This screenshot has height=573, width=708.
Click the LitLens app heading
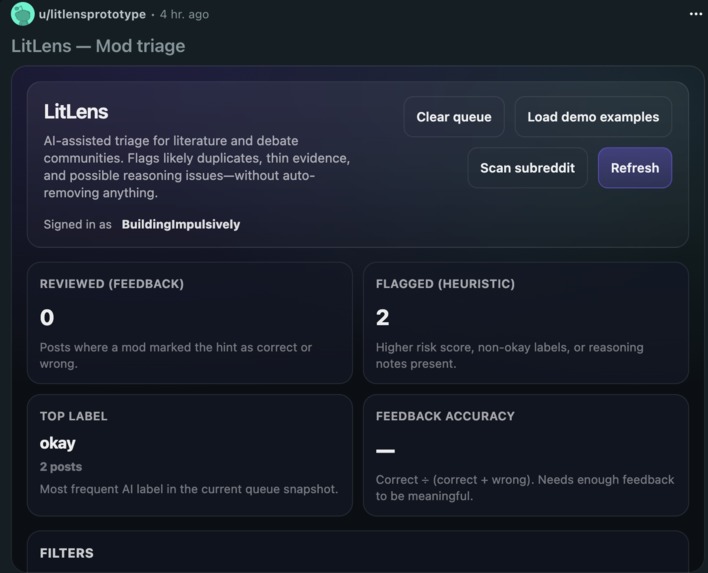(x=76, y=112)
